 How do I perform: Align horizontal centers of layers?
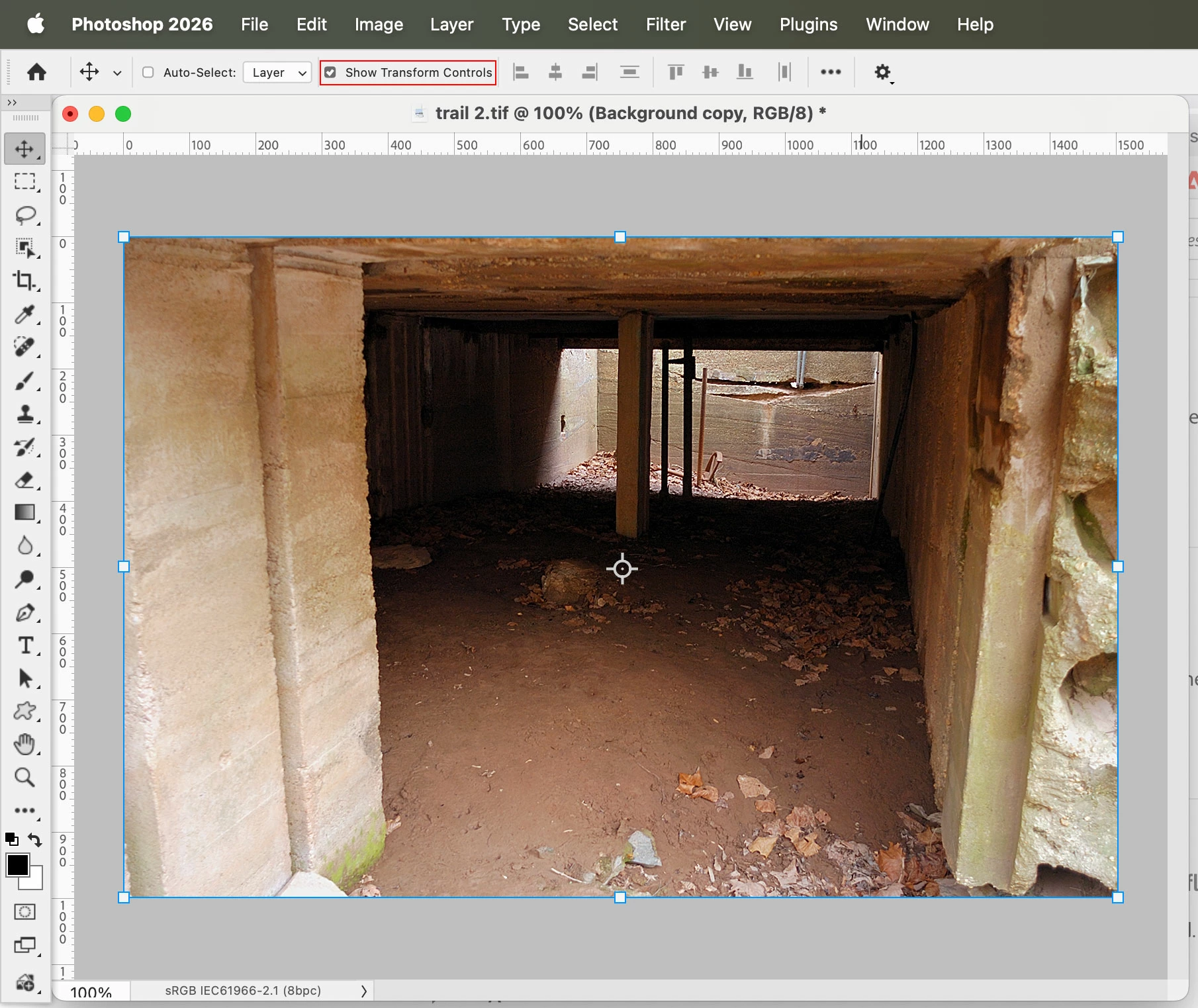555,72
